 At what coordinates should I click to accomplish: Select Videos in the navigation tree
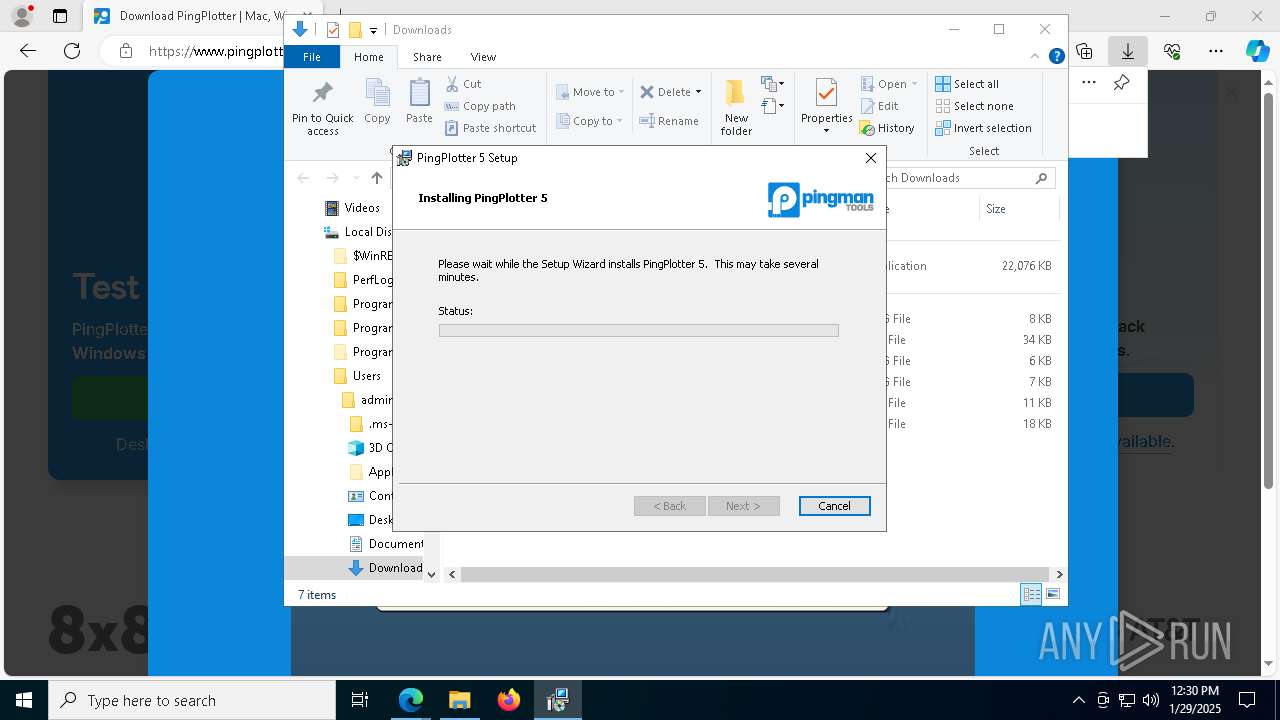click(352, 208)
